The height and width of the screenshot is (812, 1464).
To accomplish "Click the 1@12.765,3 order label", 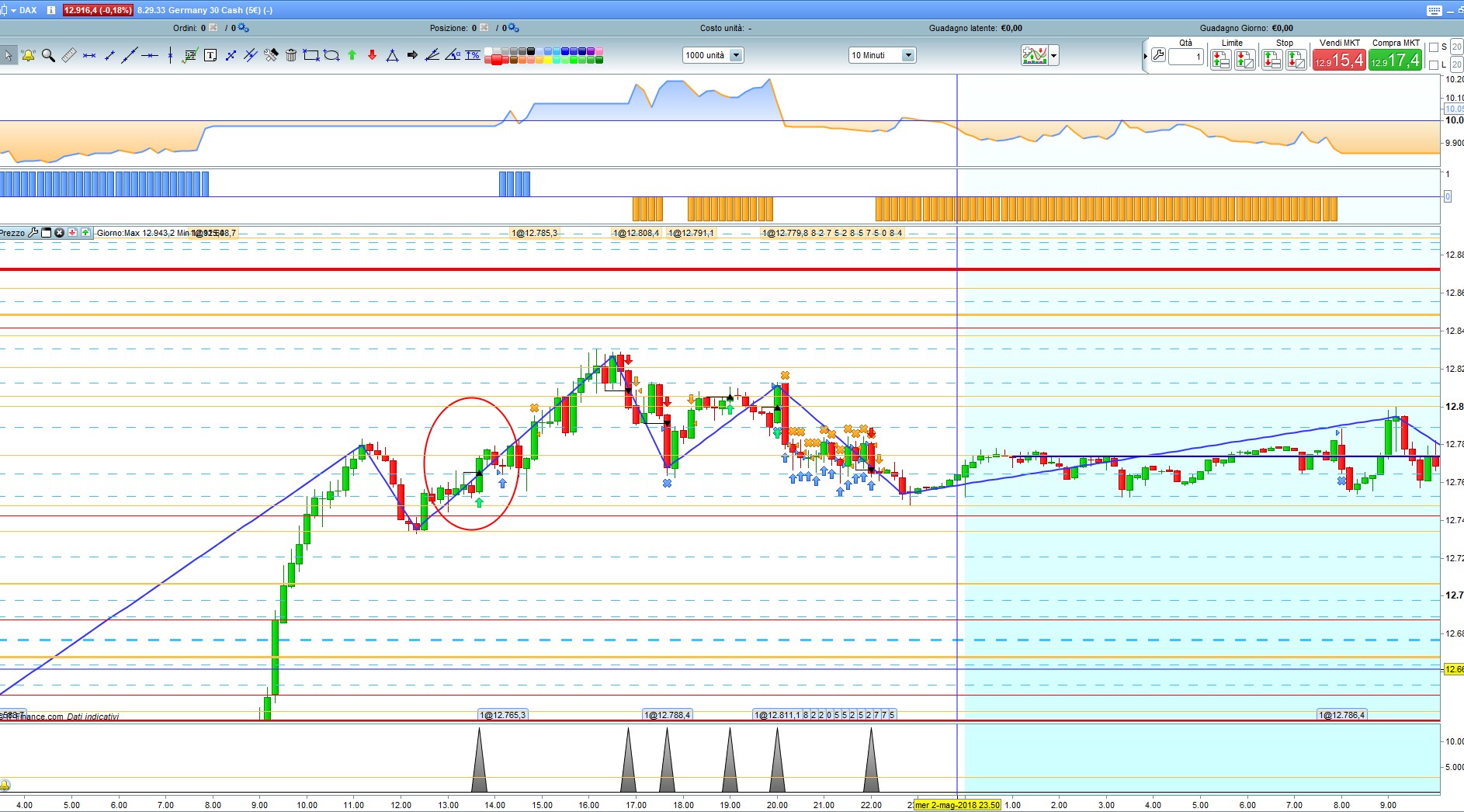I will coord(503,715).
